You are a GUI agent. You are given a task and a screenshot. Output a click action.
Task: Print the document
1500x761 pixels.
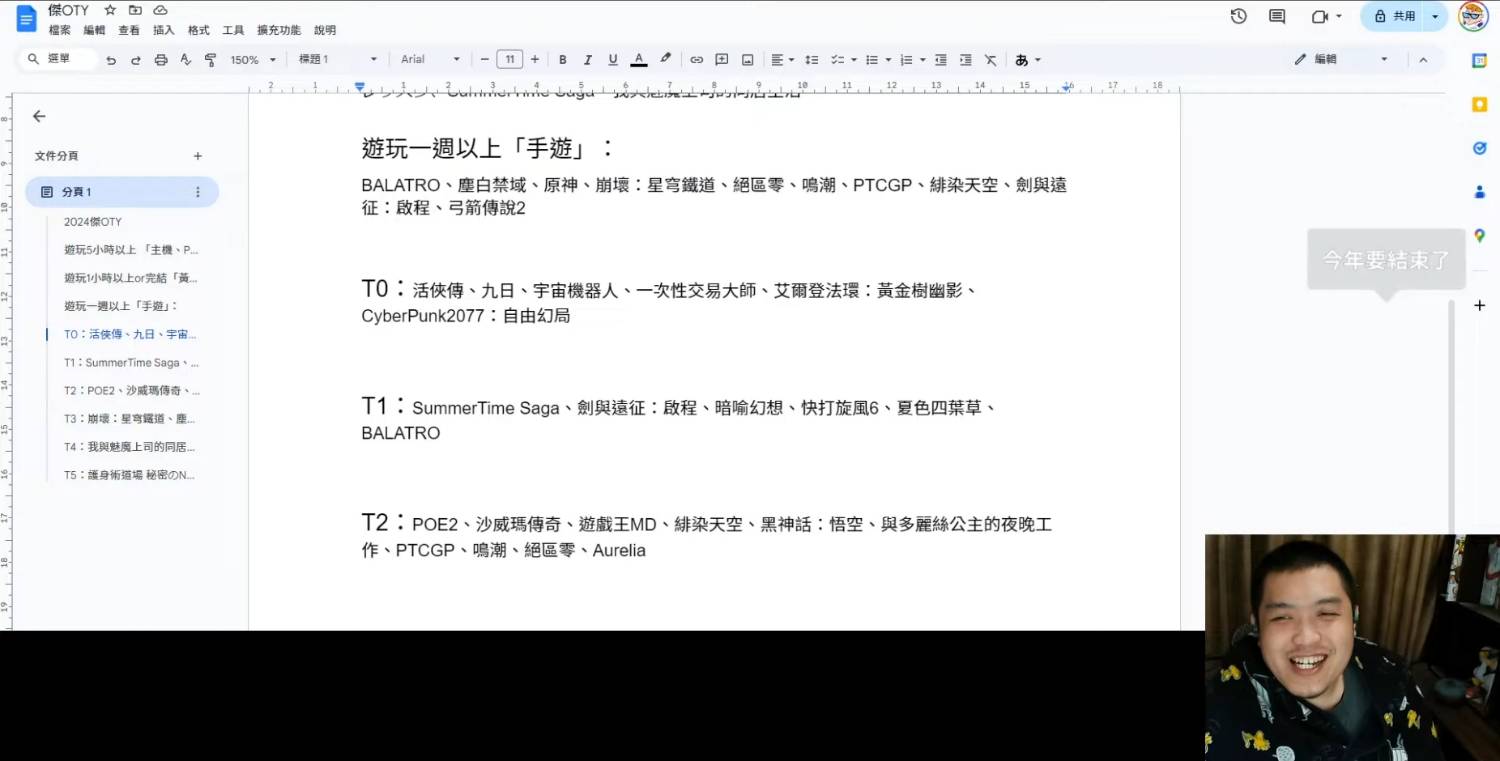[x=160, y=59]
